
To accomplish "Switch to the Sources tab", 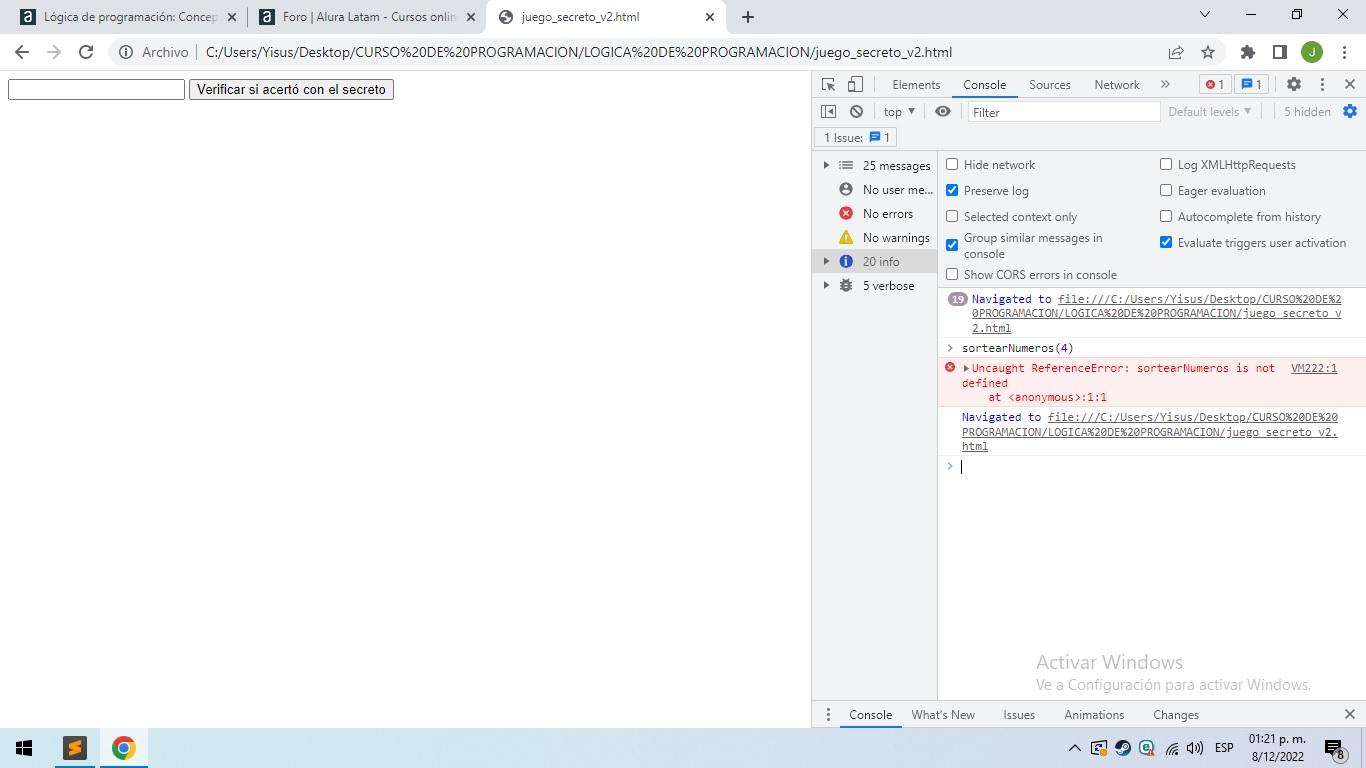I will point(1050,85).
